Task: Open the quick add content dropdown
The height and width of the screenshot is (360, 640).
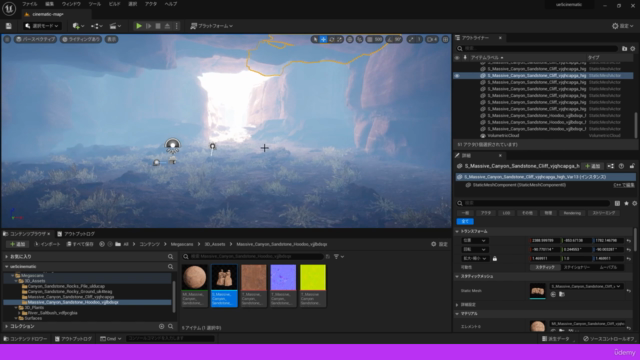Action: coord(78,26)
